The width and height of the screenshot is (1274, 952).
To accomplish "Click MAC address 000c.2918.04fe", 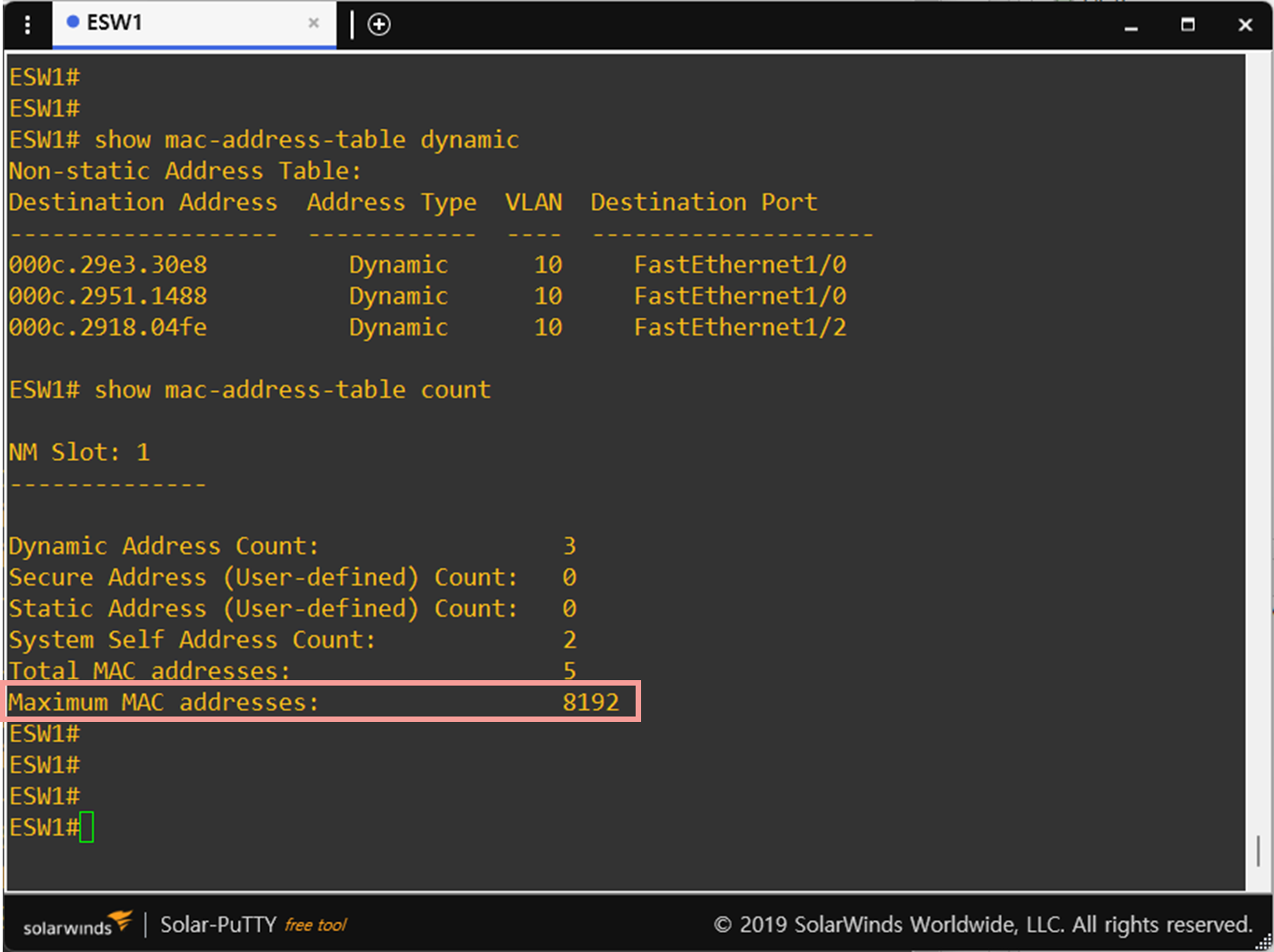I will [108, 327].
